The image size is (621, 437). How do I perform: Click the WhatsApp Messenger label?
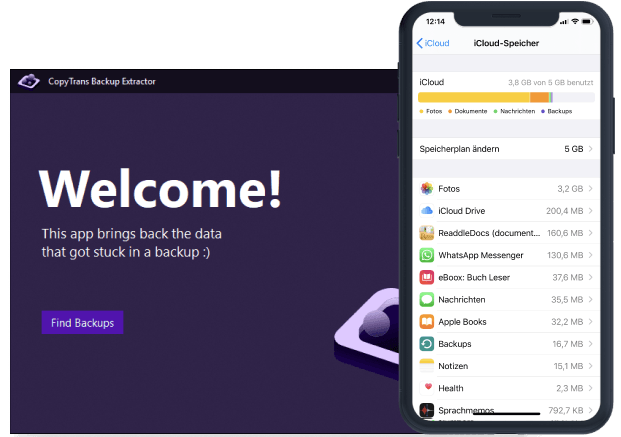coord(481,255)
